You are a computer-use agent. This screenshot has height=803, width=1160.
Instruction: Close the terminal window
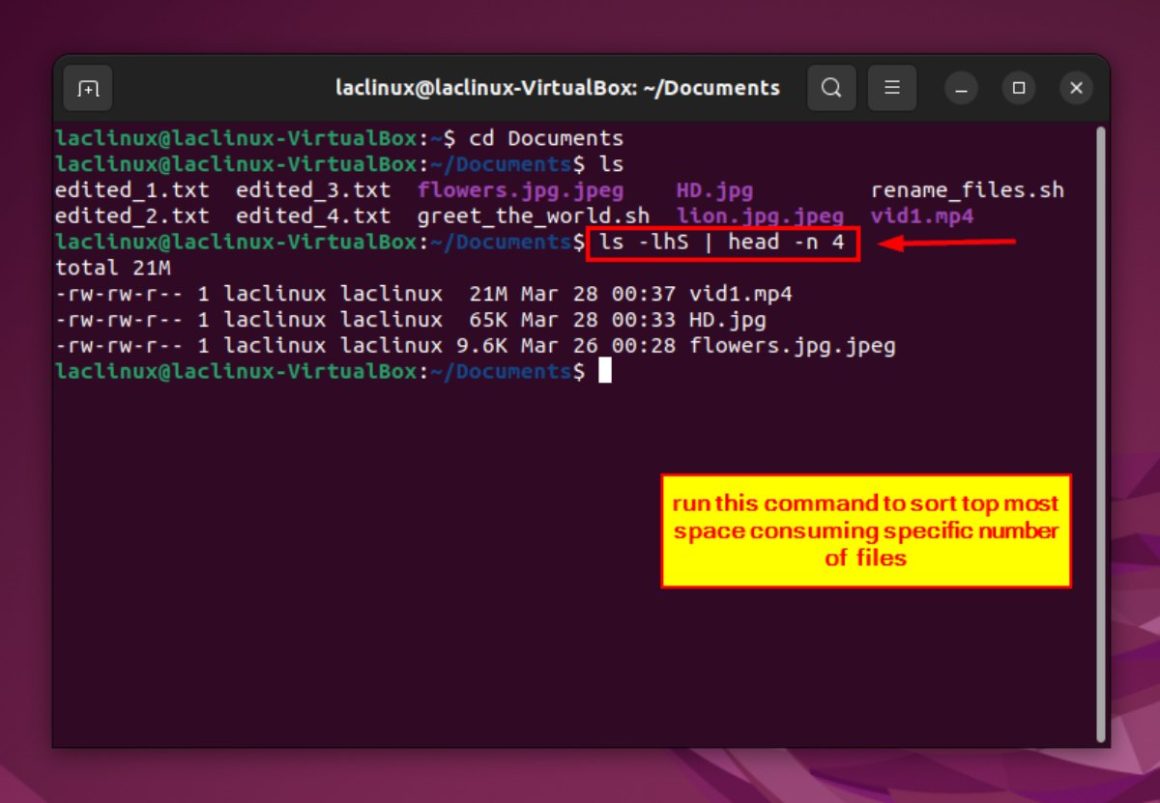click(1076, 88)
